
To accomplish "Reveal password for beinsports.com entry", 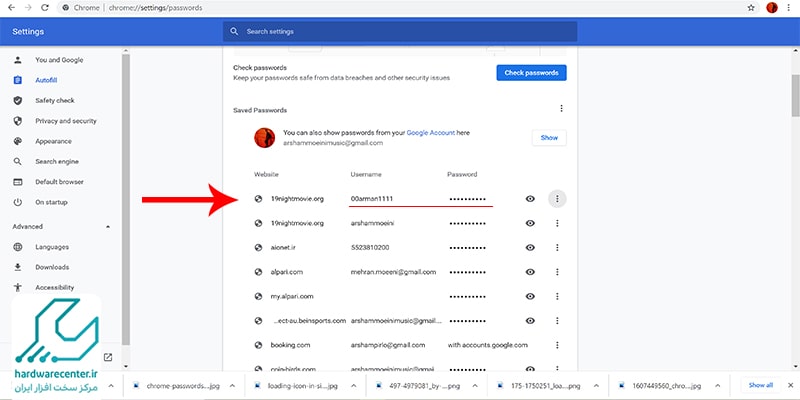I will (530, 321).
